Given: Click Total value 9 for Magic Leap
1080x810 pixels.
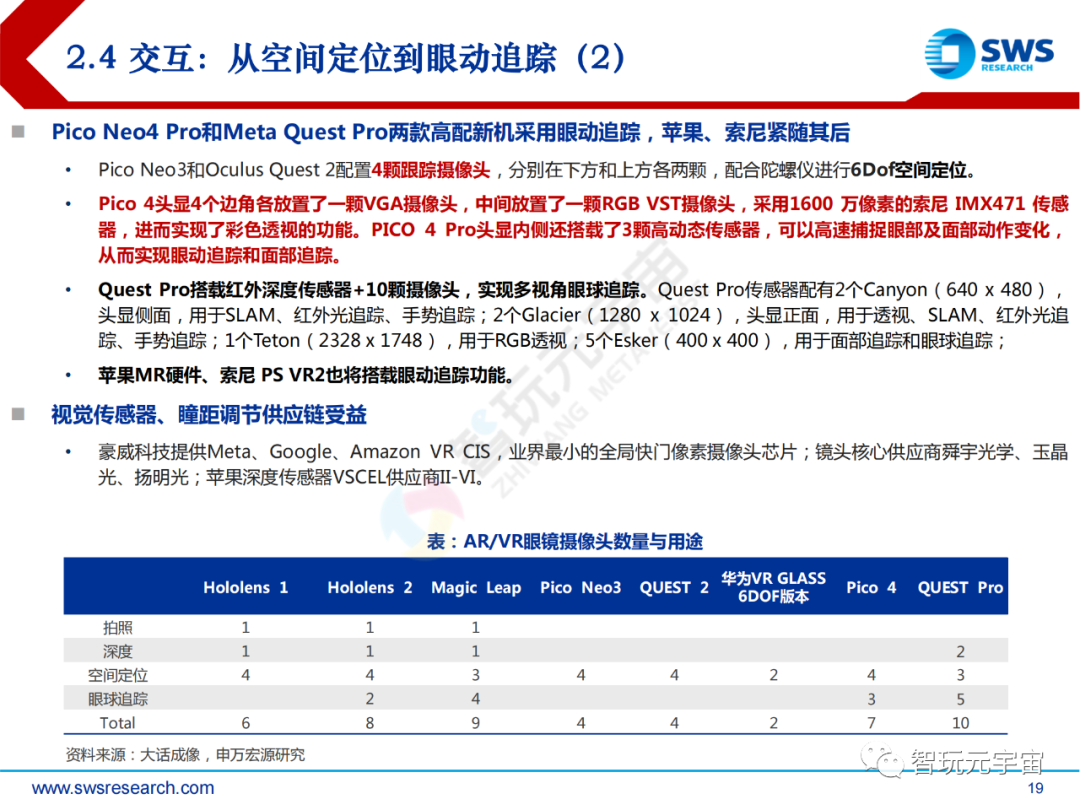Looking at the screenshot, I should [x=475, y=723].
